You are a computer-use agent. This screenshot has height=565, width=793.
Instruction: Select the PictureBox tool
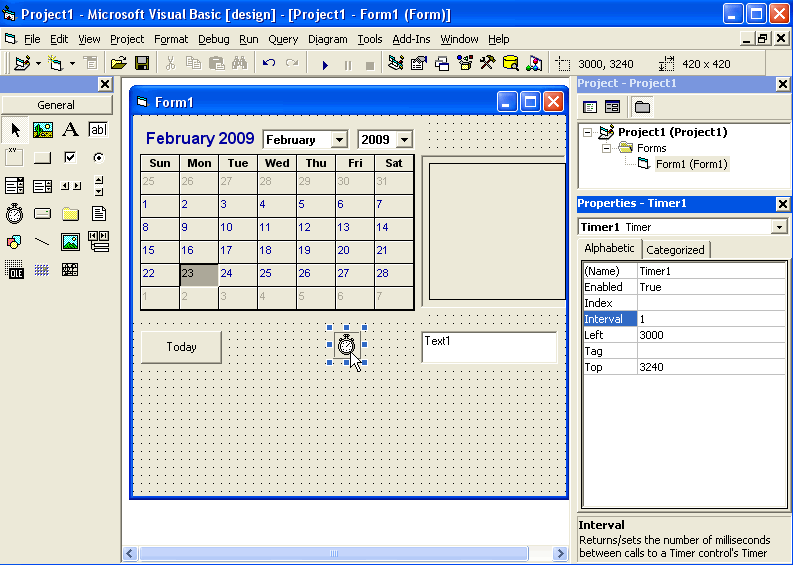pos(43,130)
